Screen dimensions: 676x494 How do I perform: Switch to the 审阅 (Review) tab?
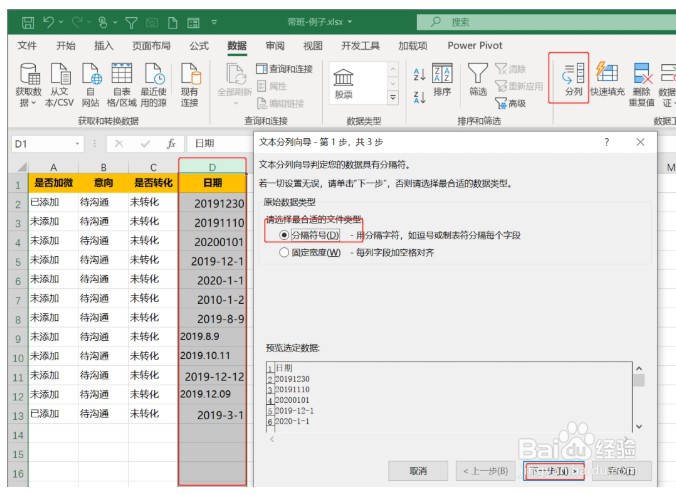(275, 45)
